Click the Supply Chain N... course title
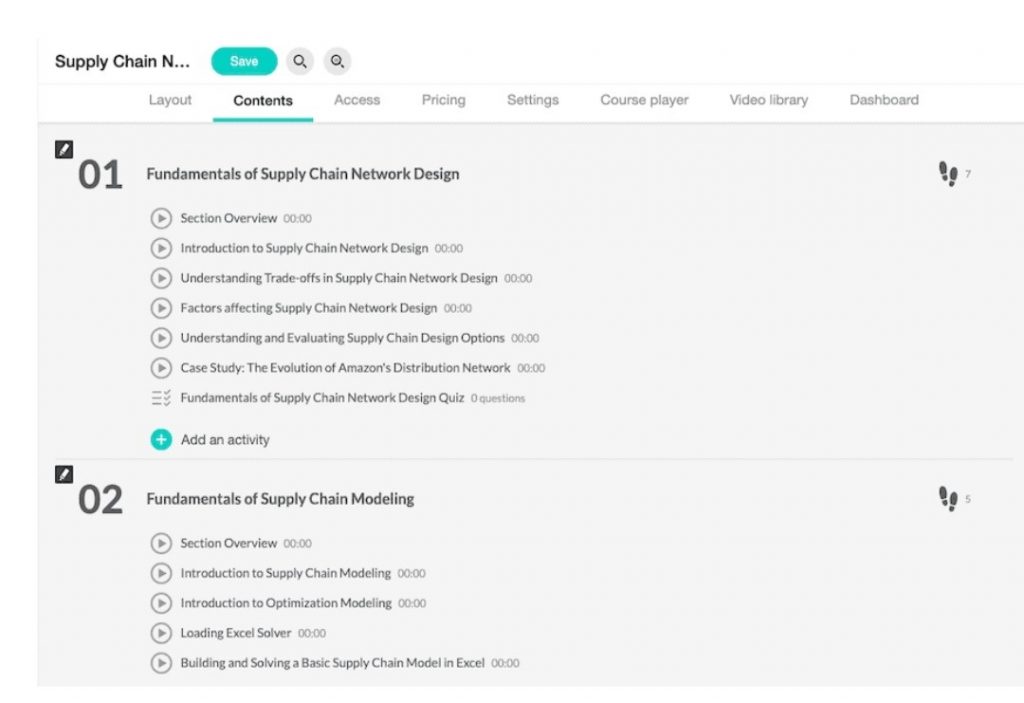 tap(122, 62)
